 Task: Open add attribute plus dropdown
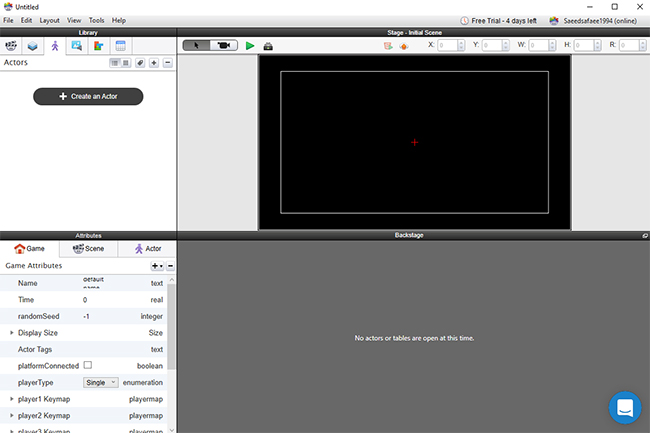(157, 266)
